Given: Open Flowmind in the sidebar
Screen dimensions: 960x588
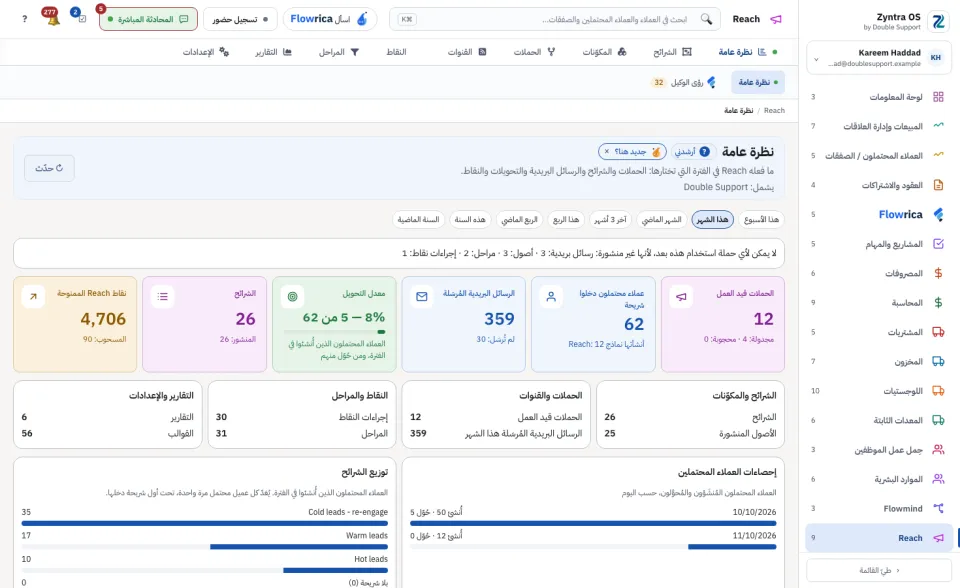Looking at the screenshot, I should pos(877,508).
